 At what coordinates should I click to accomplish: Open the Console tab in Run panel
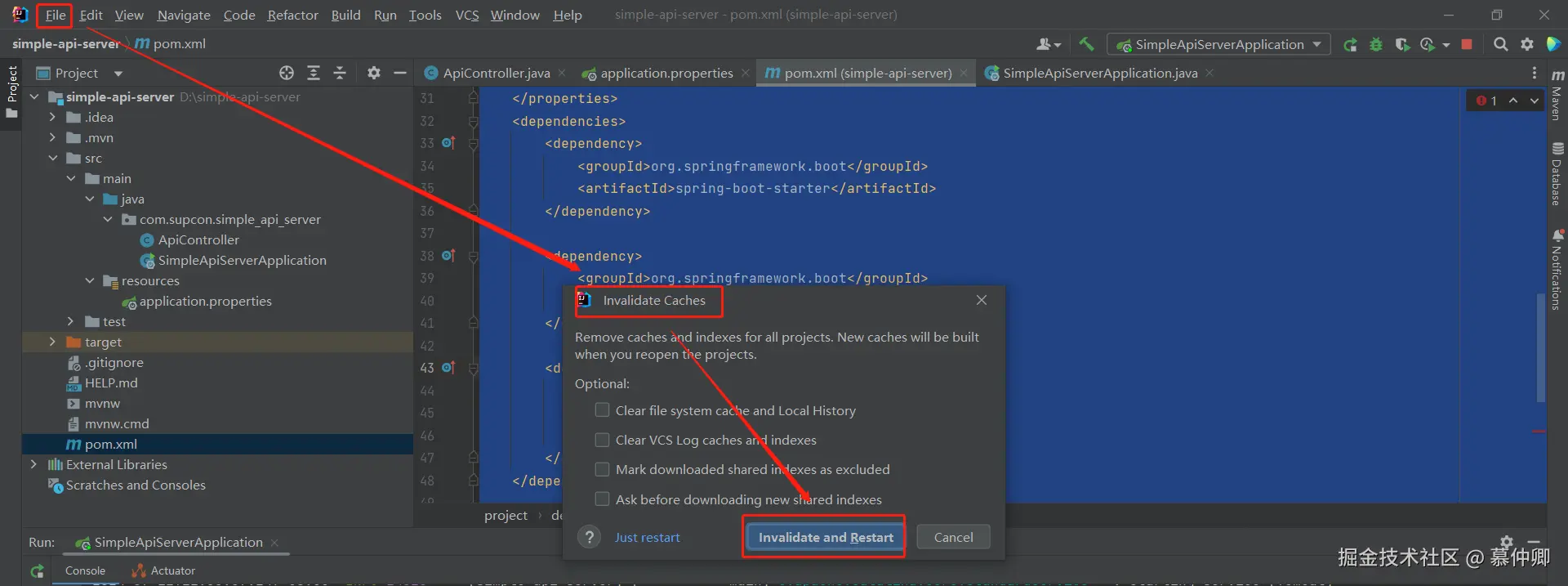85,570
